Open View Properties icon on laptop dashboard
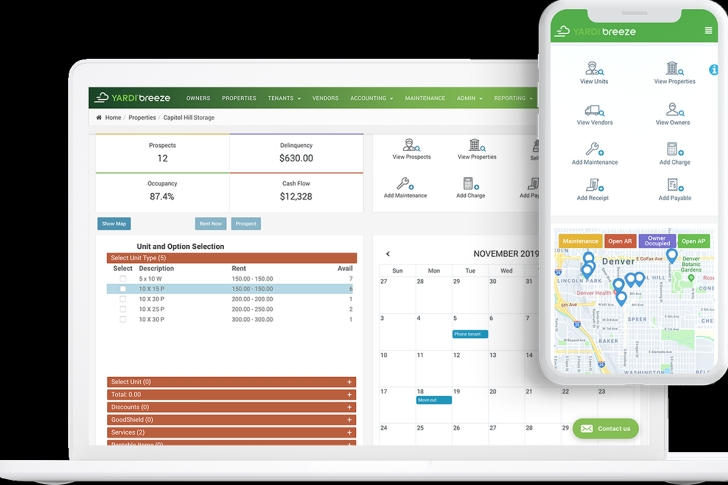 pos(476,145)
